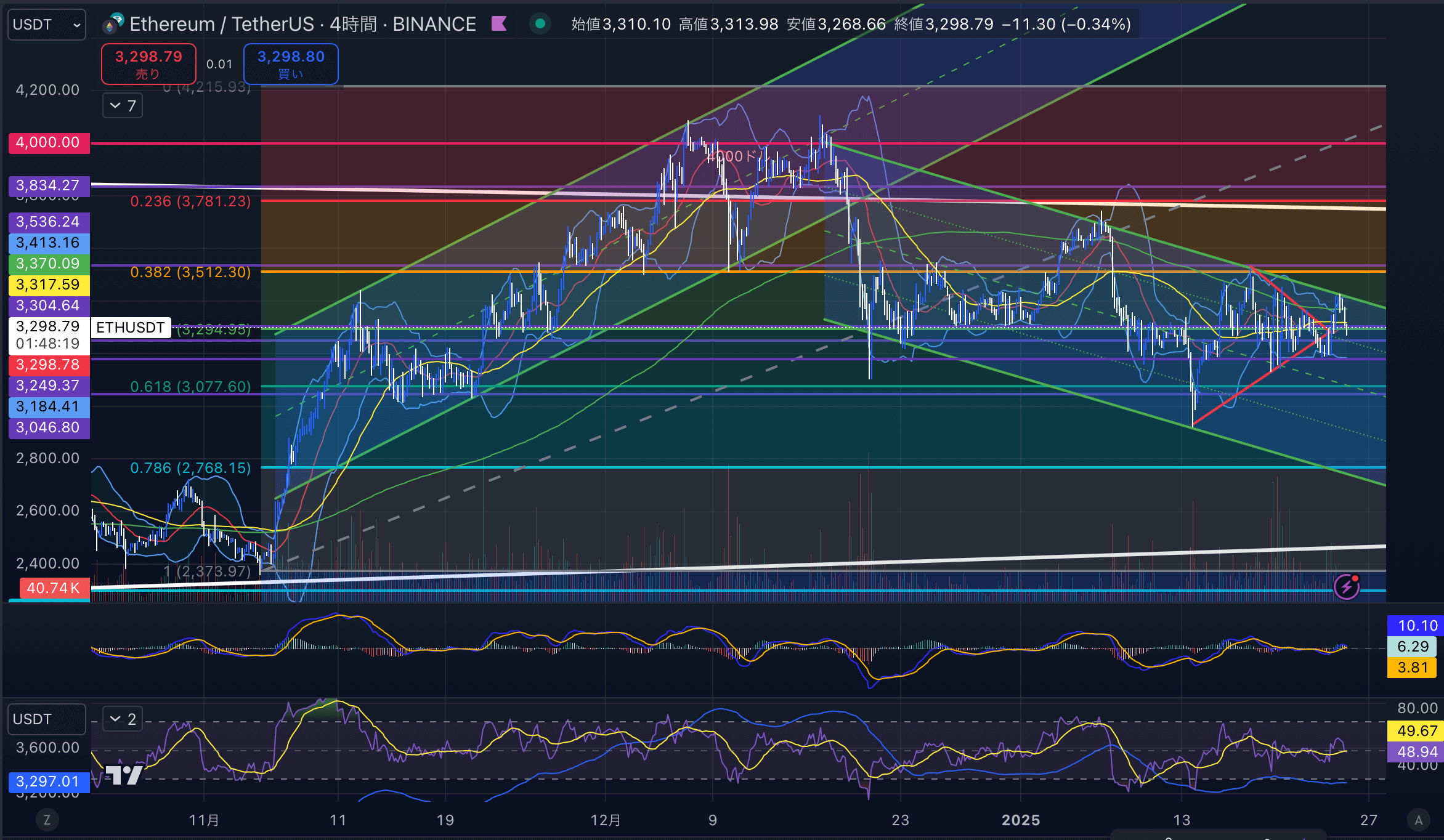
Task: Select the 3,304.64 price axis label
Action: coord(49,305)
